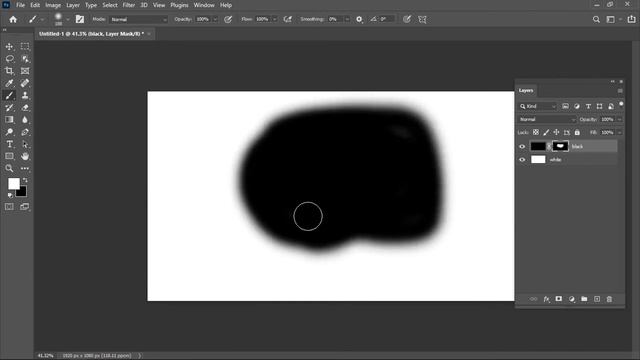Image resolution: width=640 pixels, height=360 pixels.
Task: Open the Layer menu
Action: pyautogui.click(x=73, y=5)
